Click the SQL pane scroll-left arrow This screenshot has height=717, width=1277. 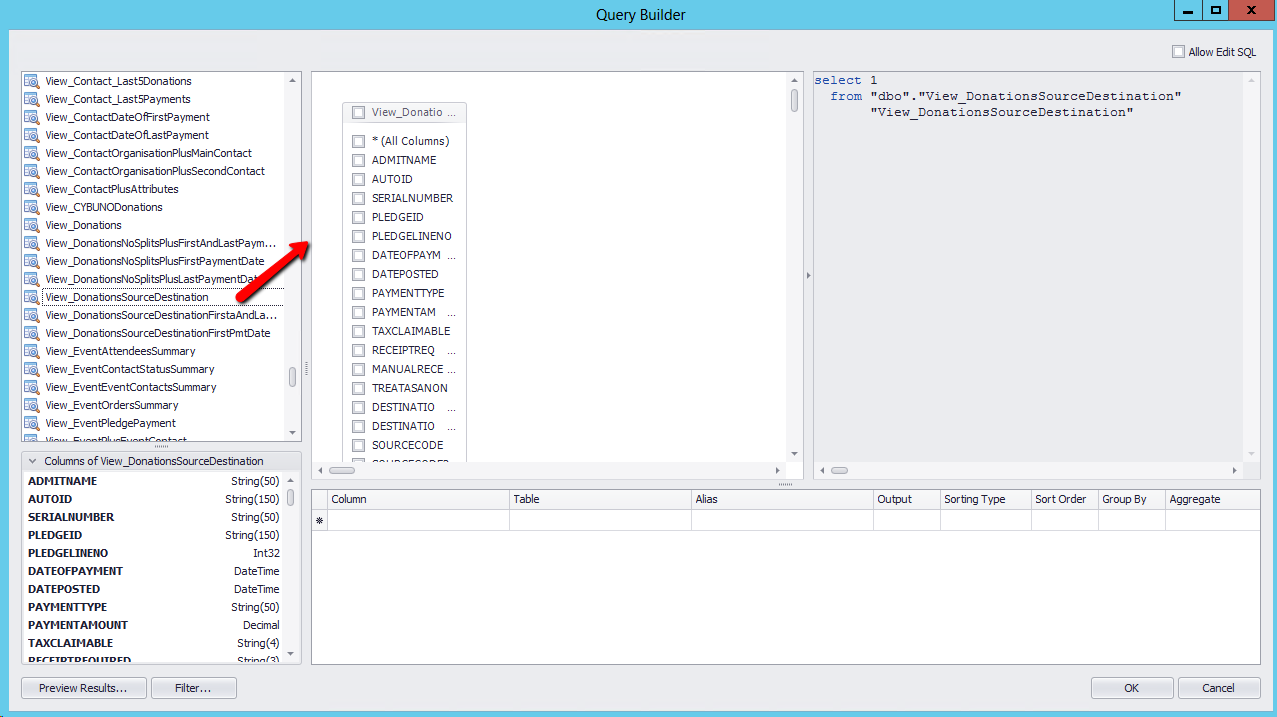tap(821, 470)
